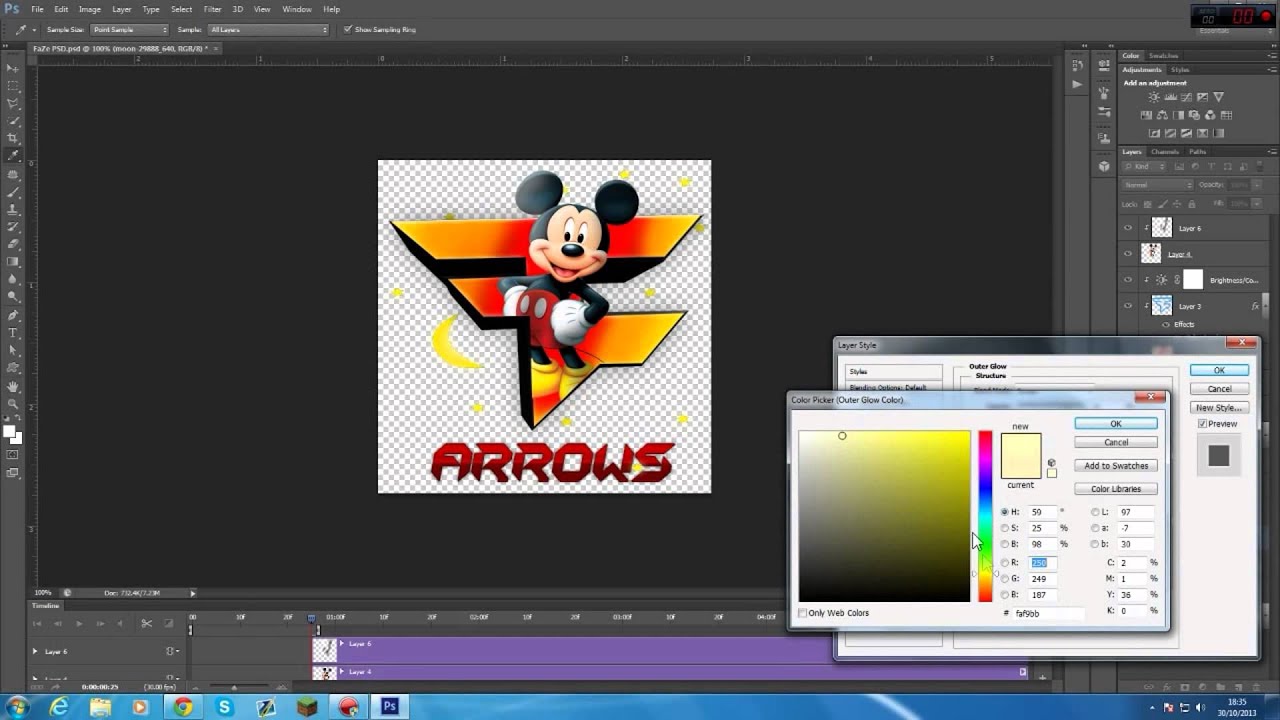This screenshot has width=1280, height=720.
Task: Select the Move tool
Action: 13,68
